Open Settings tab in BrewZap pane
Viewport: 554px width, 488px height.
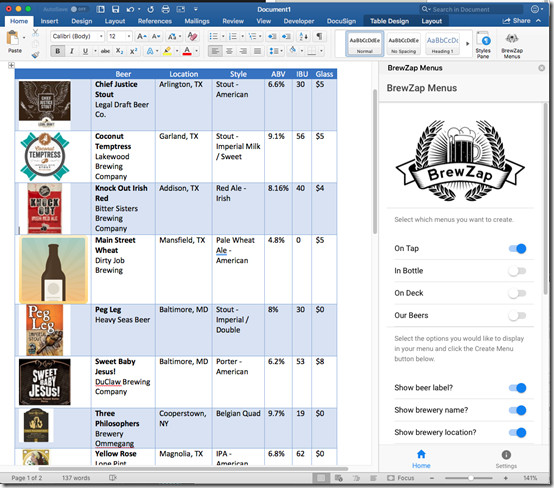(x=506, y=459)
